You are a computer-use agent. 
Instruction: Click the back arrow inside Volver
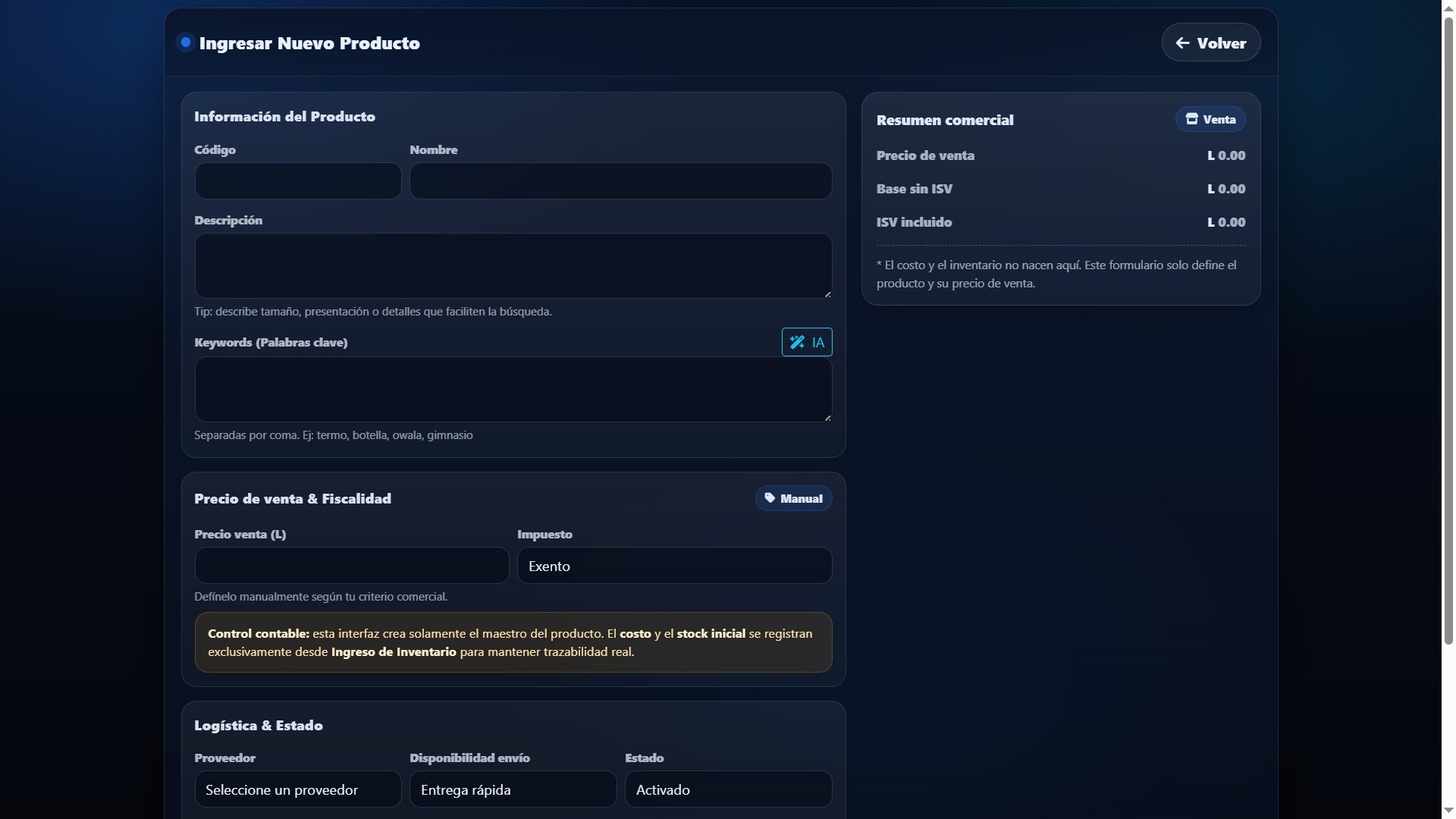pos(1181,43)
